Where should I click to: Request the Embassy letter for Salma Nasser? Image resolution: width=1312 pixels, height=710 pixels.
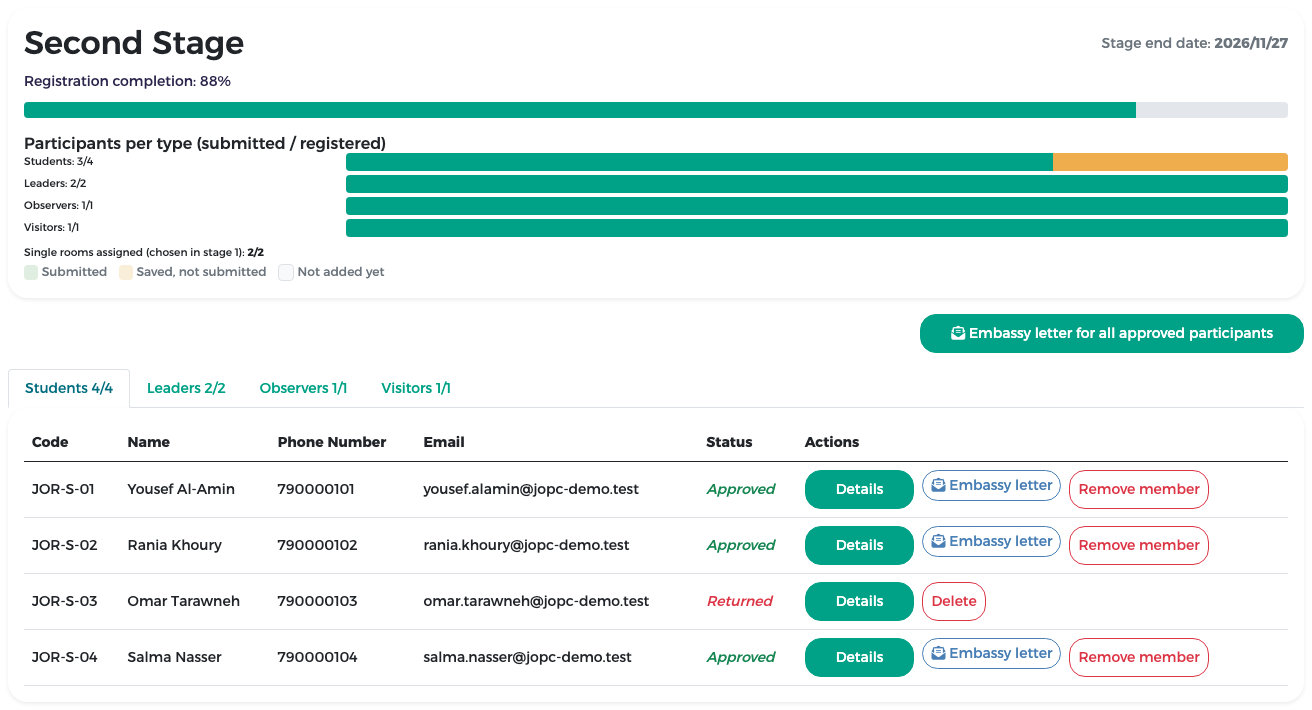point(991,653)
